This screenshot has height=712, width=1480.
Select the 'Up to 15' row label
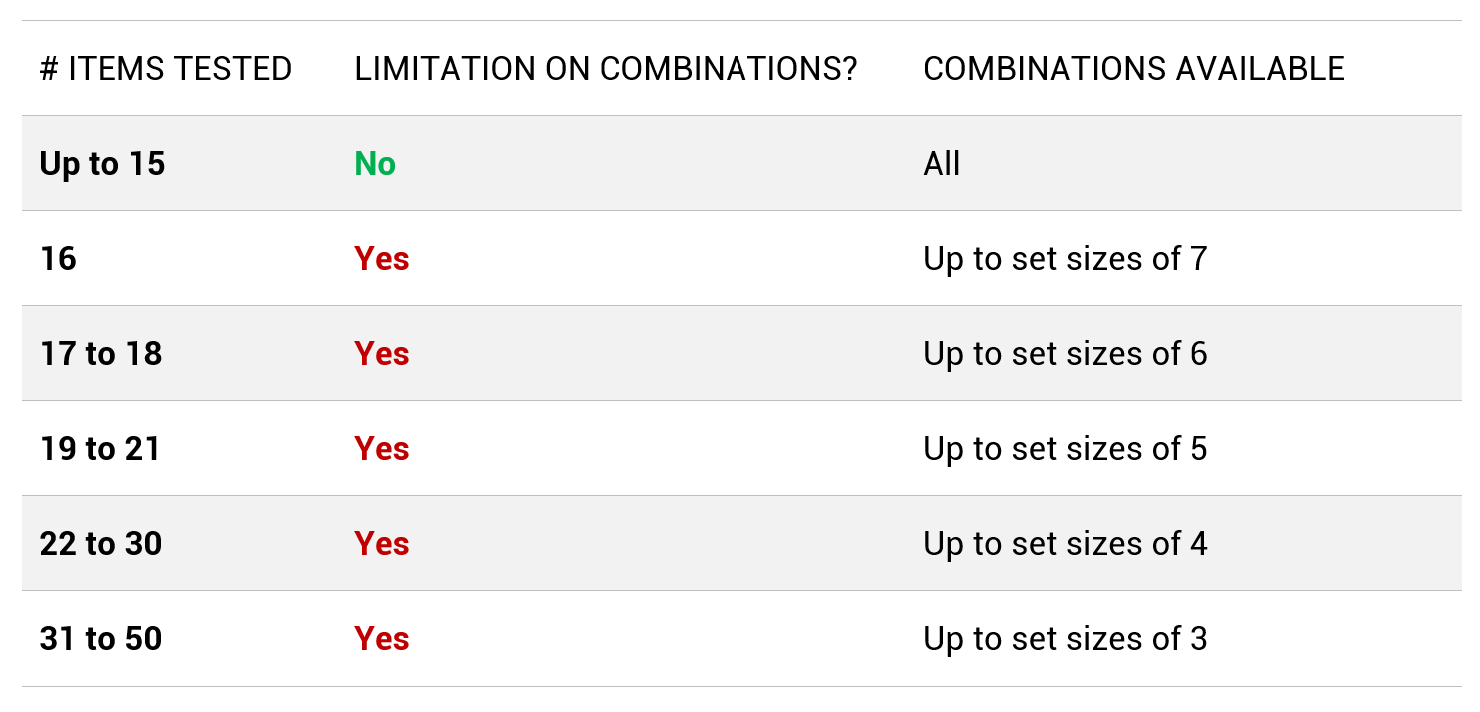tap(102, 164)
